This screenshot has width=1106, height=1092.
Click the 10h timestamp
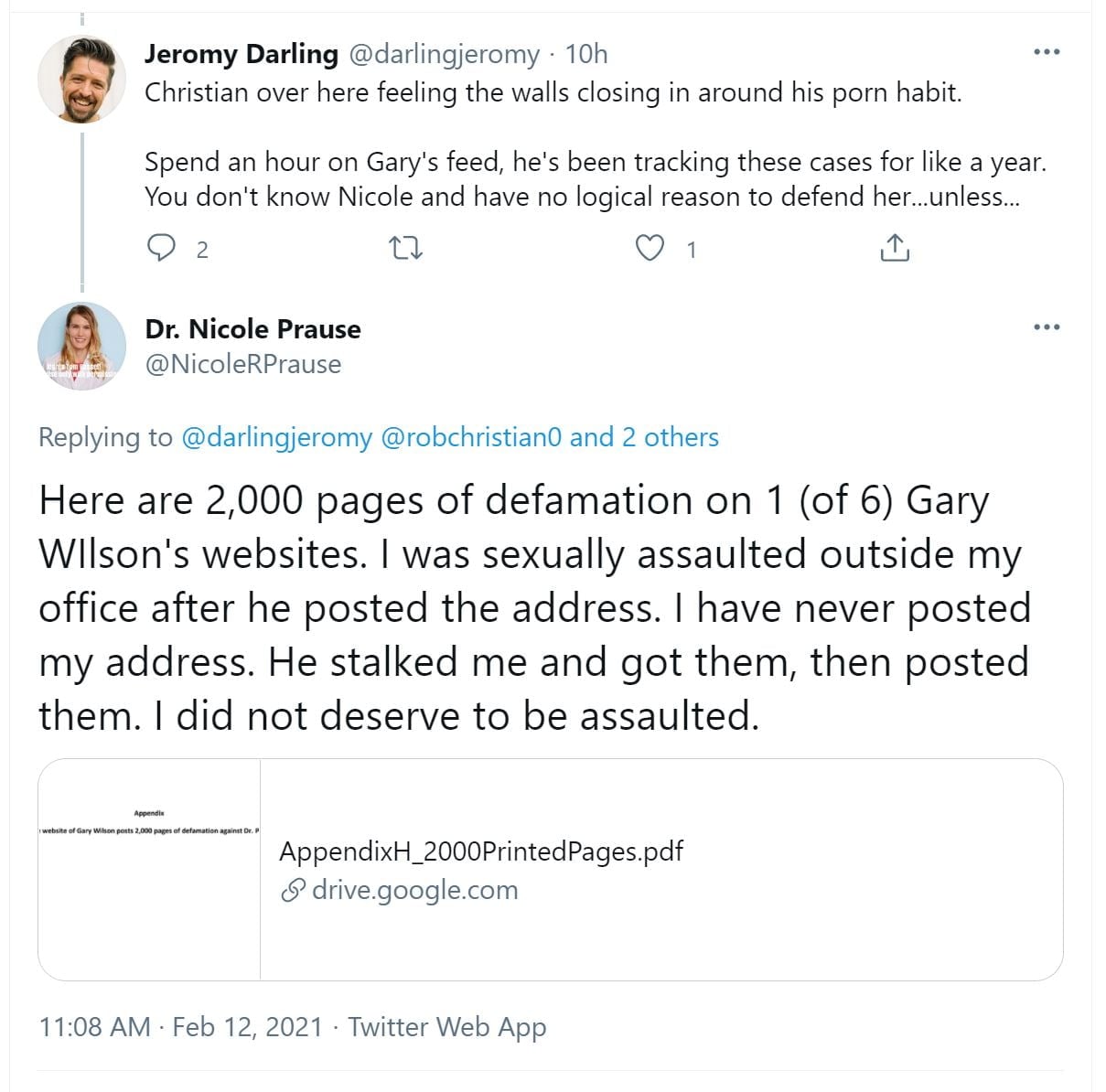pyautogui.click(x=586, y=54)
